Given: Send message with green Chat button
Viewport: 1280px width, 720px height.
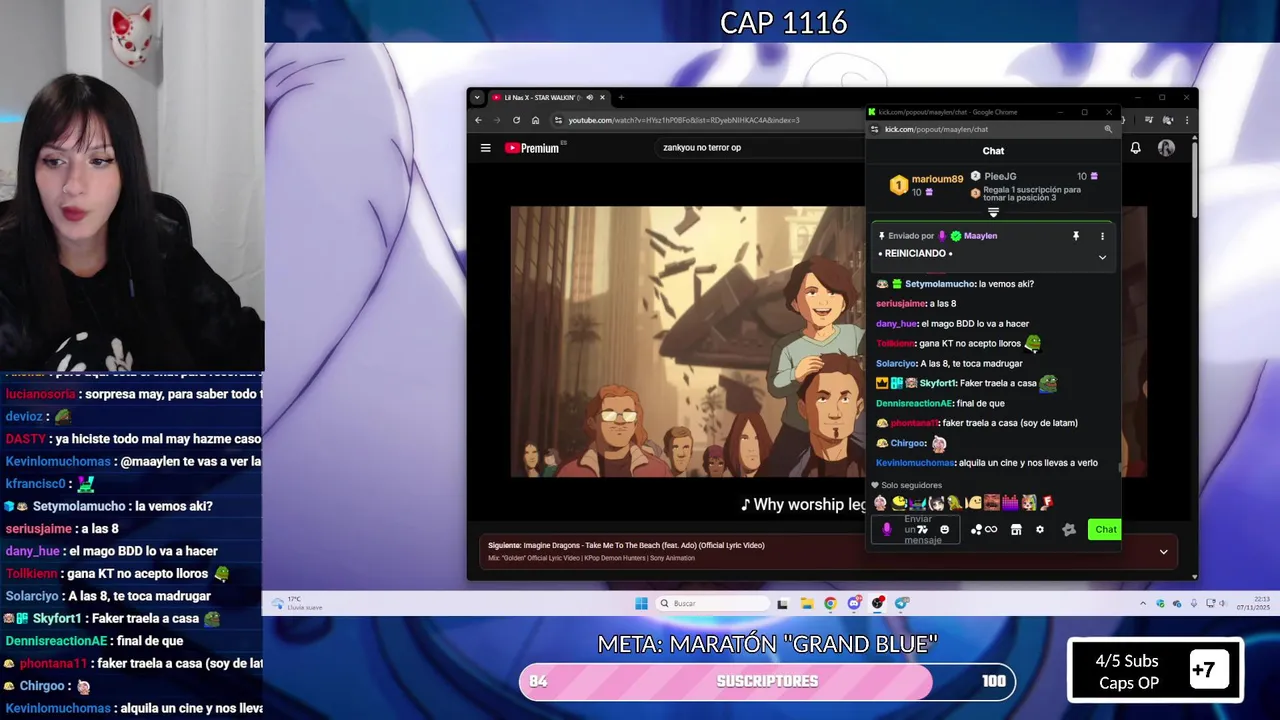Looking at the screenshot, I should (1105, 529).
